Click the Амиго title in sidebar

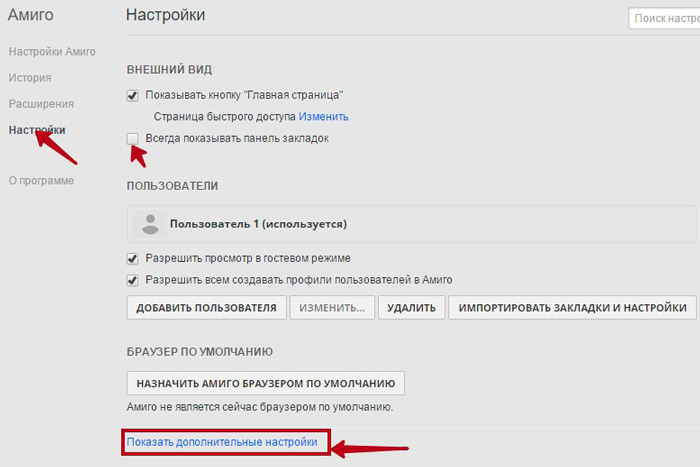point(30,15)
